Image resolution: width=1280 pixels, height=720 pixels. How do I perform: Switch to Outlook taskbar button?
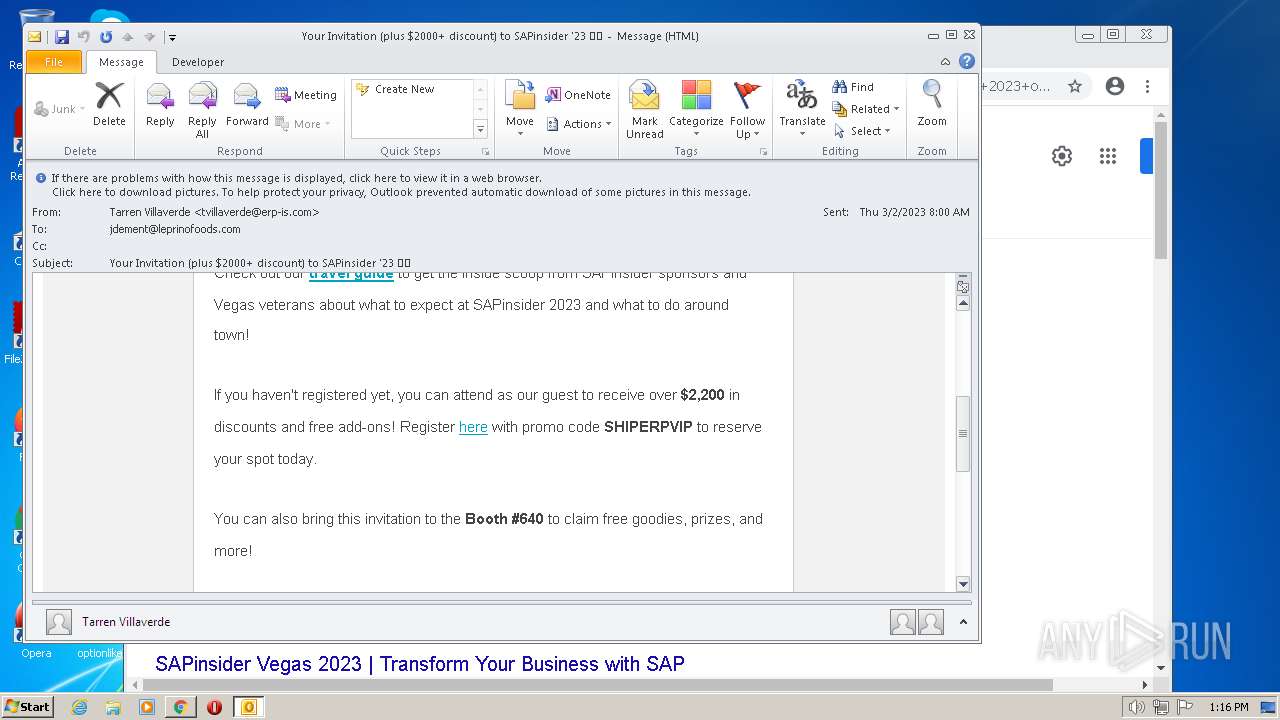(249, 707)
